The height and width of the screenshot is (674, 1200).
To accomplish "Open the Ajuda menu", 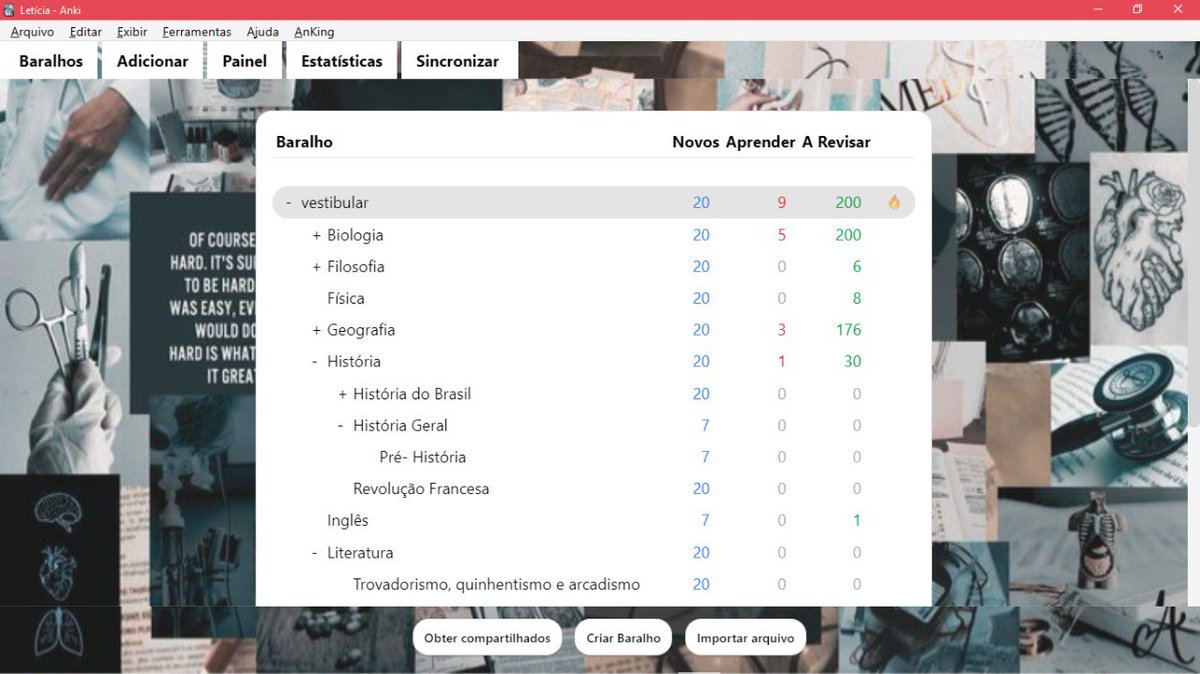I will tap(263, 32).
